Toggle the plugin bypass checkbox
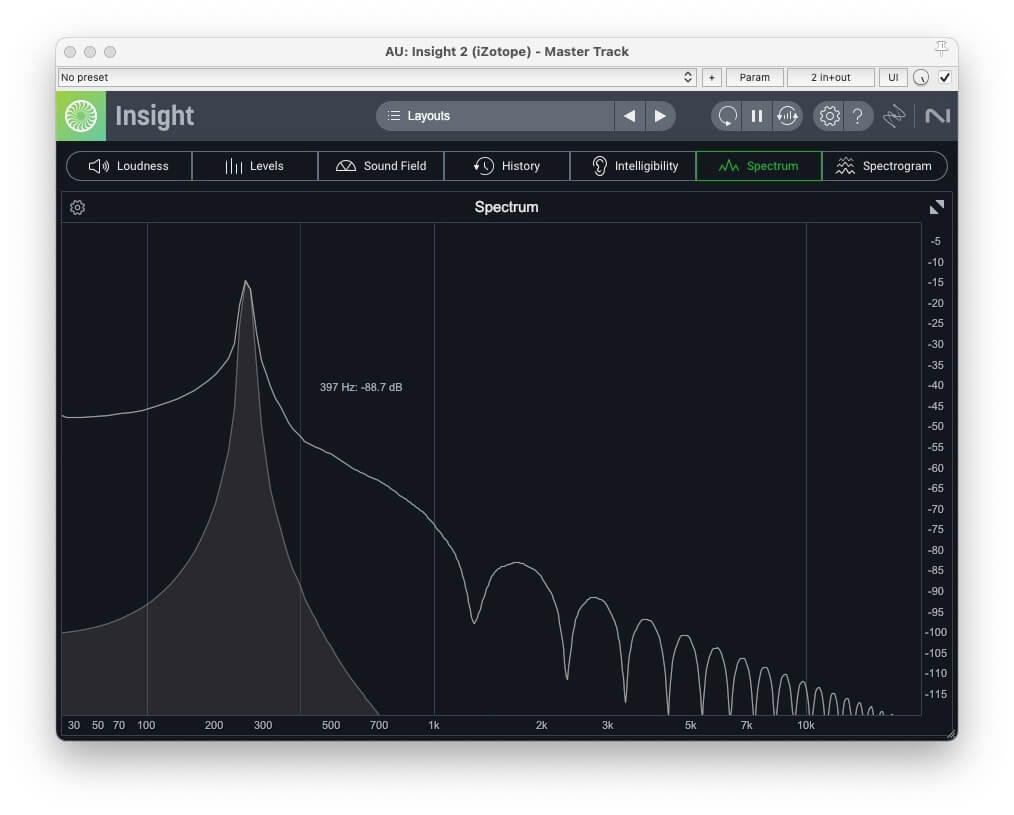The height and width of the screenshot is (815, 1014). tap(944, 77)
